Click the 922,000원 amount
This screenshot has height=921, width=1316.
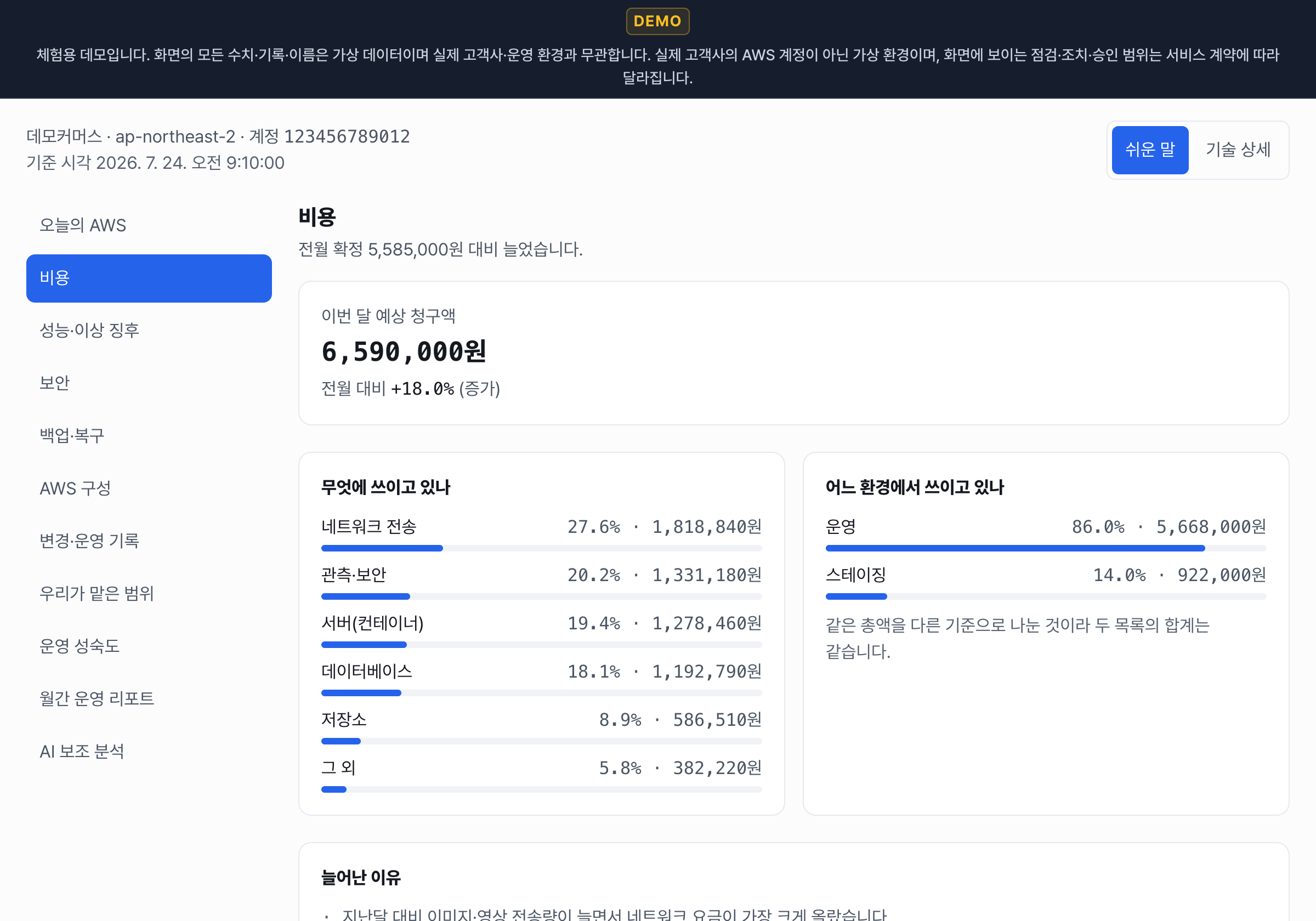tap(1222, 575)
